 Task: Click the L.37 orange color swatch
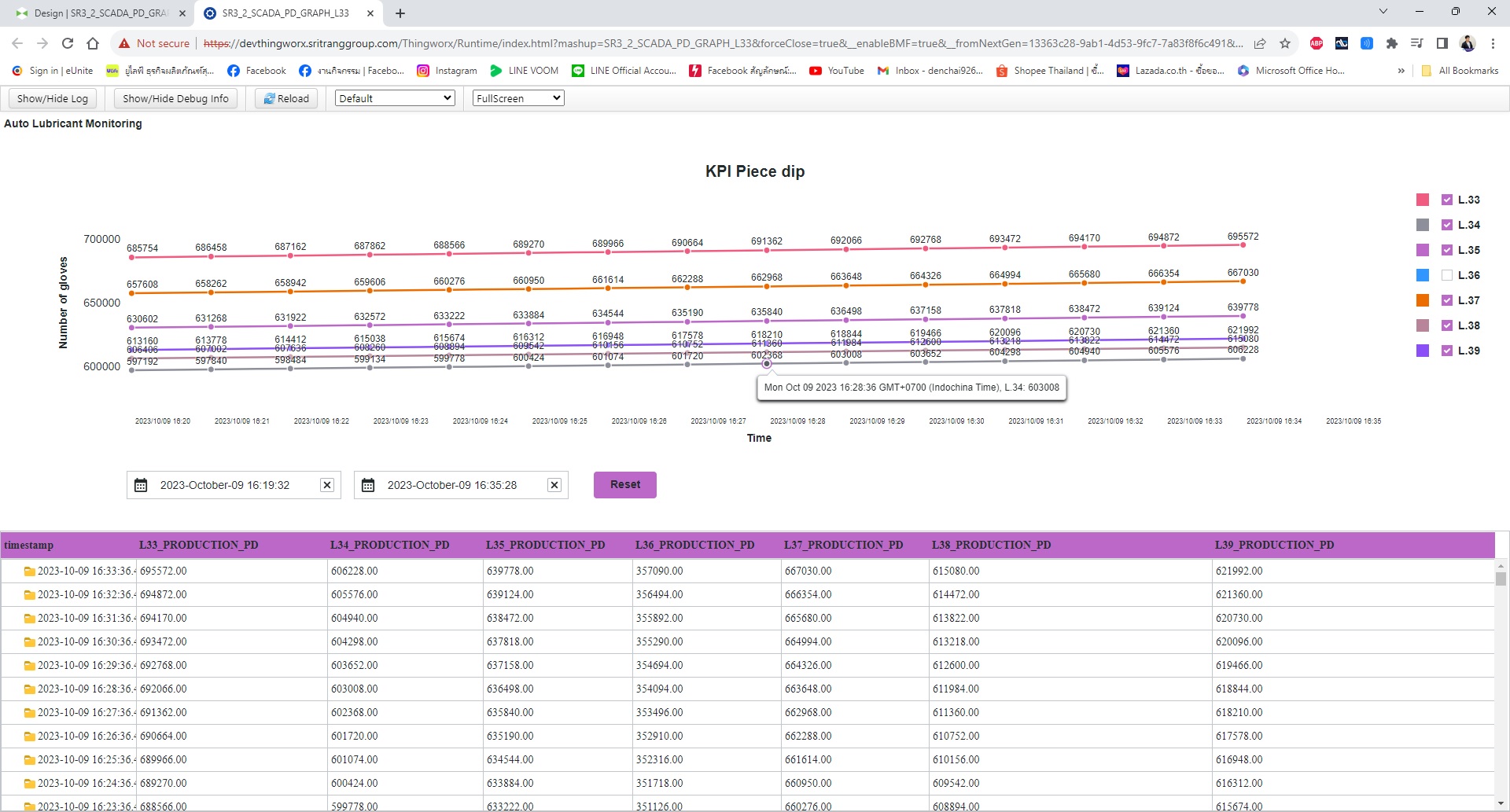click(1423, 300)
